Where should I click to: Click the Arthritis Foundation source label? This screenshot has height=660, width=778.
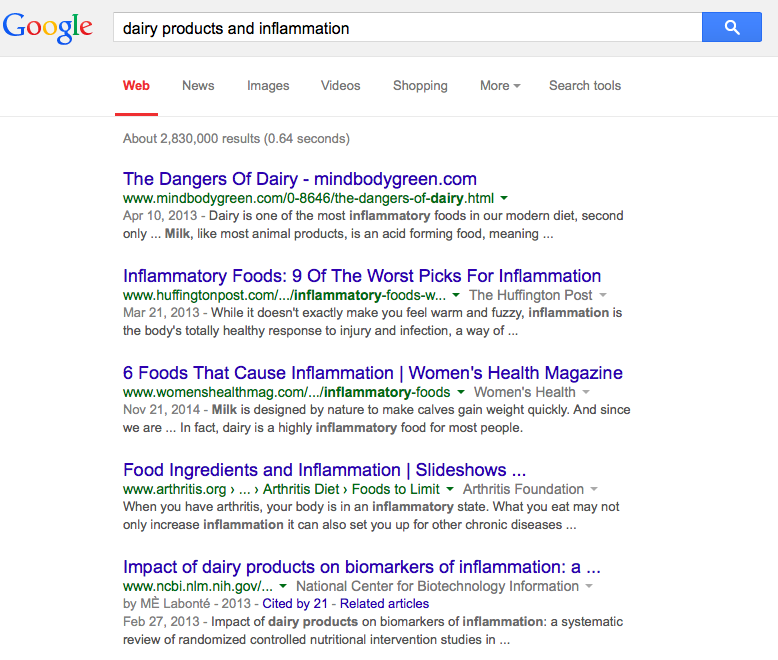point(523,489)
